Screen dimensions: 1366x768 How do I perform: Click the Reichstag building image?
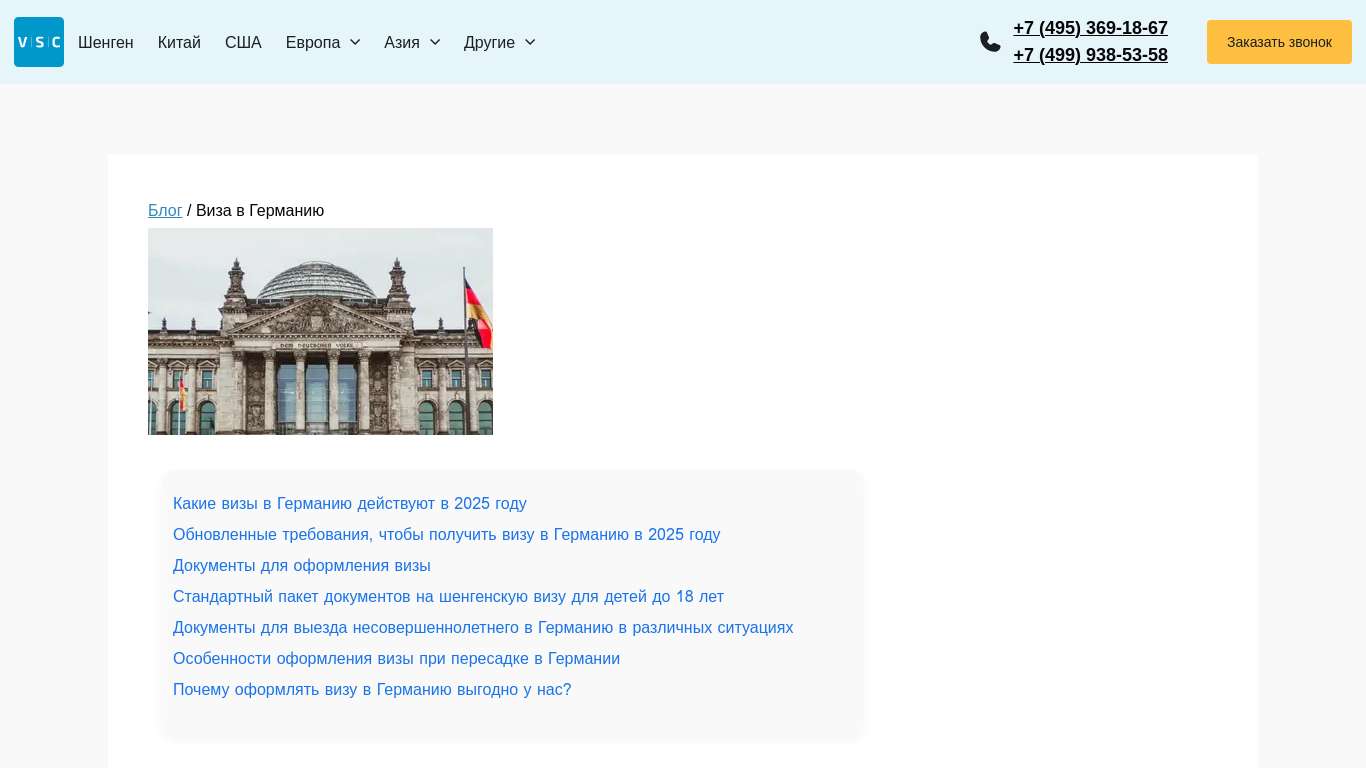coord(320,331)
